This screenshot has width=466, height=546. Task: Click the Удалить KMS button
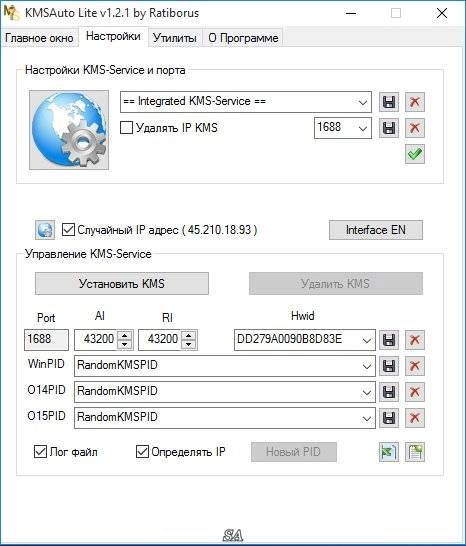[336, 283]
